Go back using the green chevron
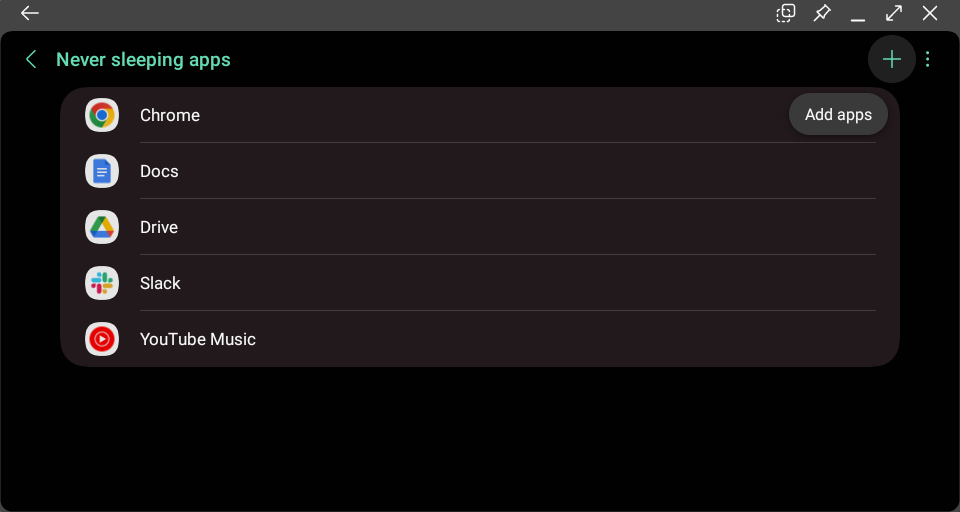Image resolution: width=960 pixels, height=512 pixels. [31, 60]
